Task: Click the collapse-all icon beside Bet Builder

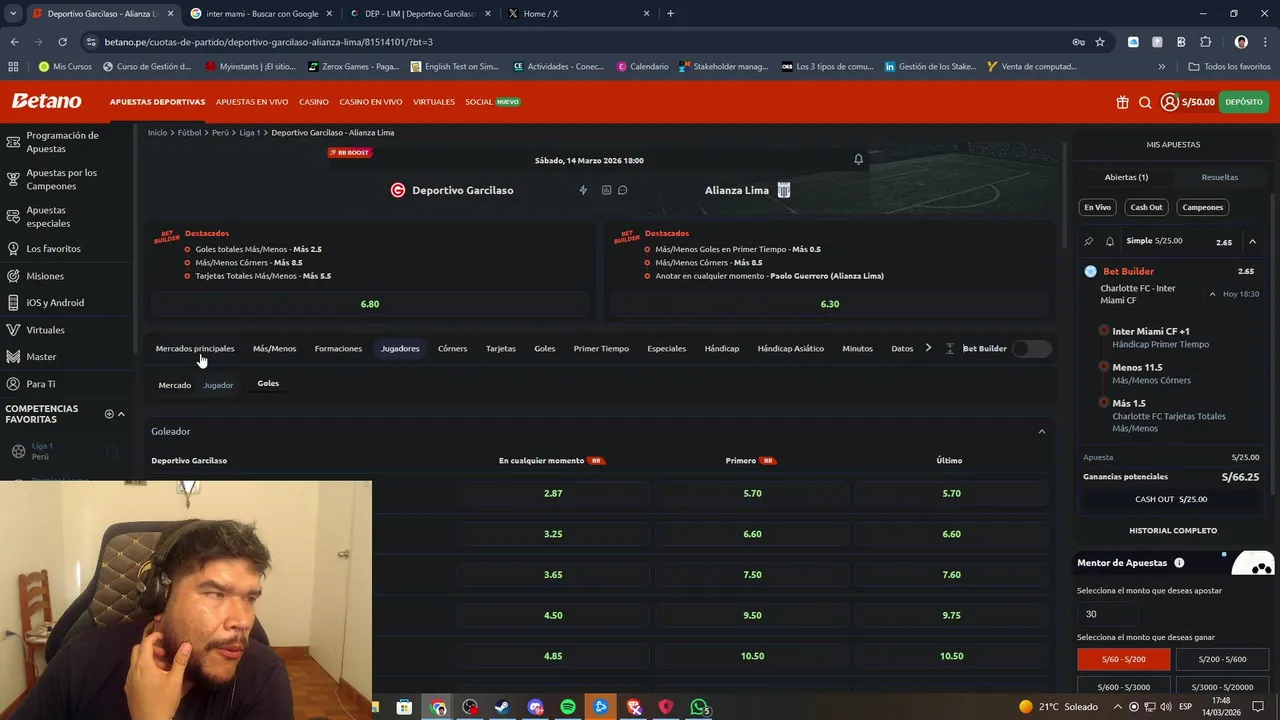Action: pyautogui.click(x=949, y=348)
